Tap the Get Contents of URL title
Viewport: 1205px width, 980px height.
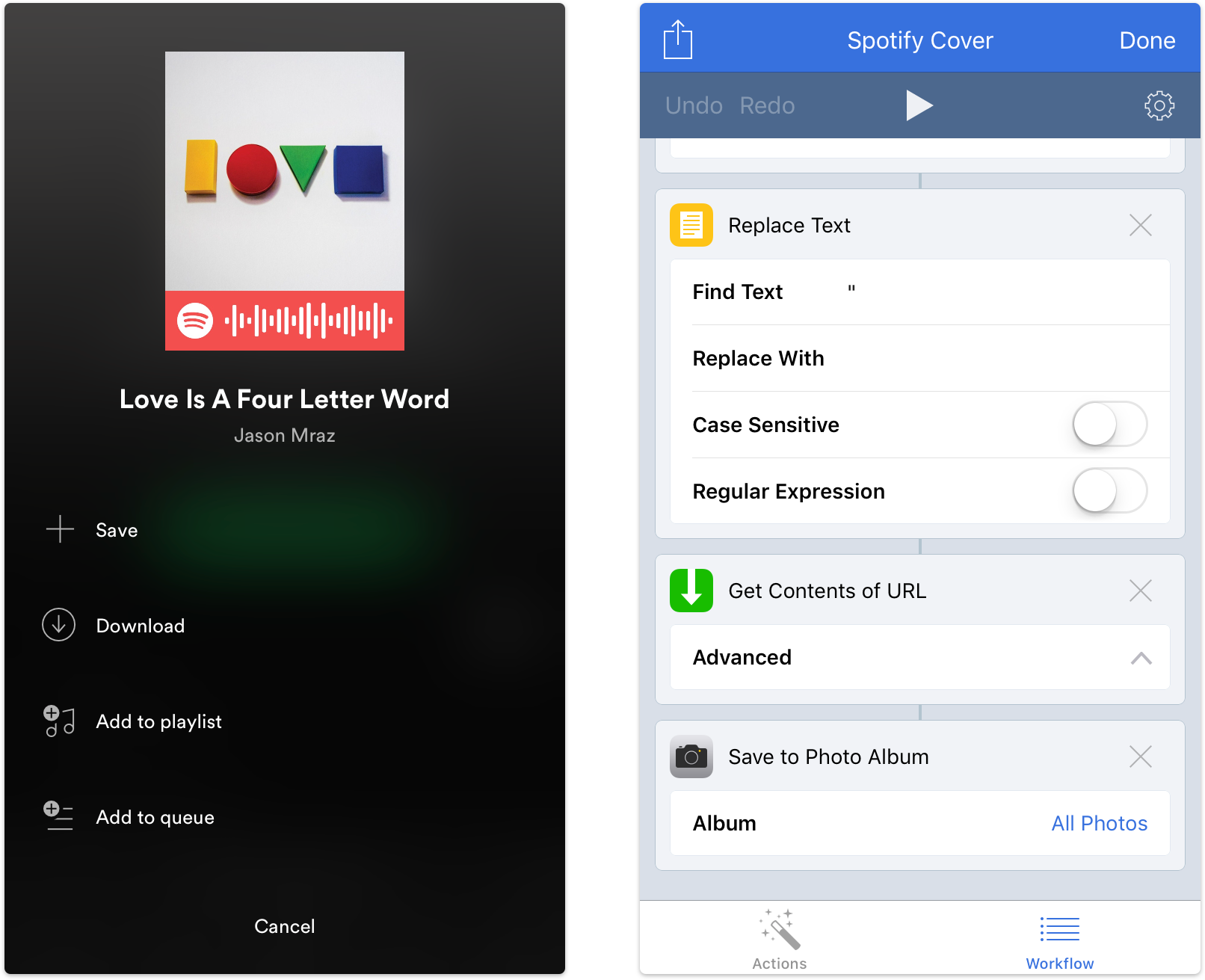pyautogui.click(x=828, y=591)
